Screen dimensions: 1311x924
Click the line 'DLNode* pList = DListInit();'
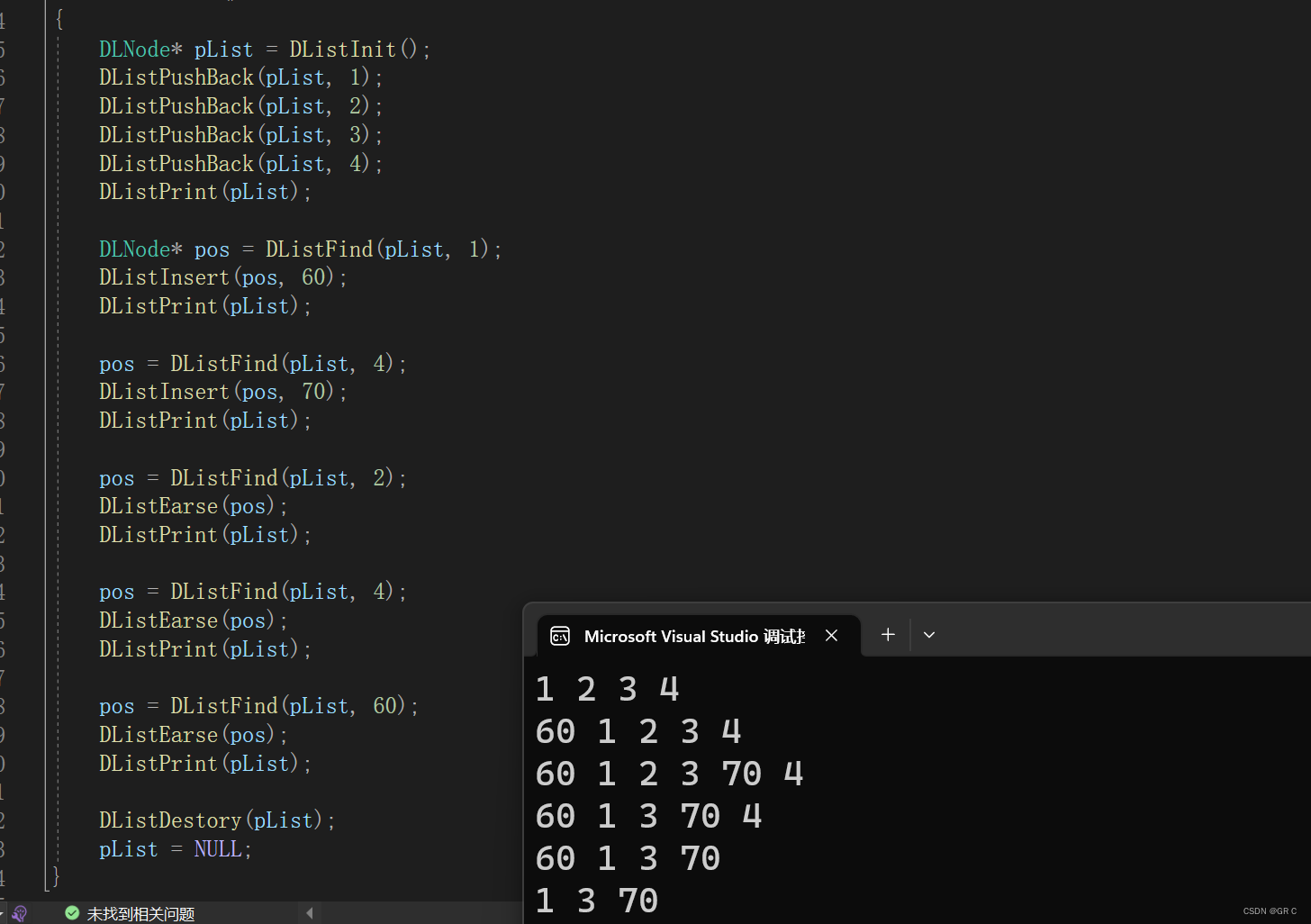point(265,50)
